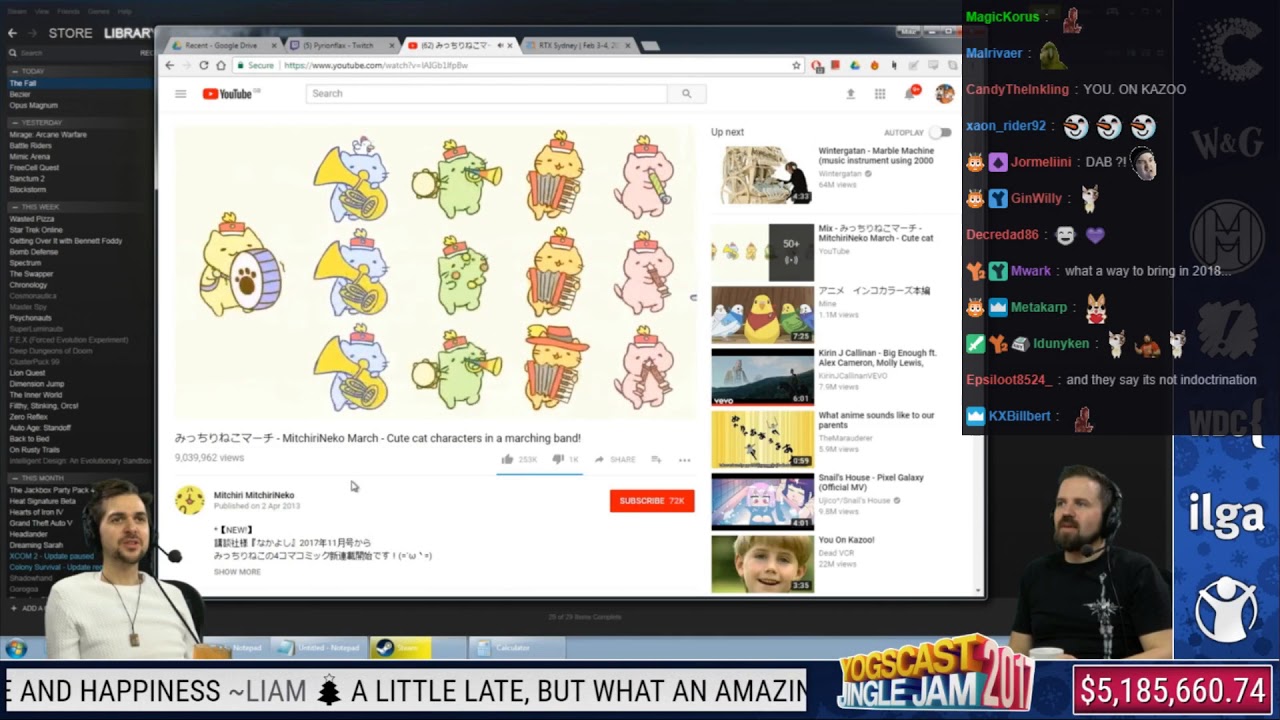Open STORE in Steam
Viewport: 1280px width, 720px height.
[x=70, y=33]
